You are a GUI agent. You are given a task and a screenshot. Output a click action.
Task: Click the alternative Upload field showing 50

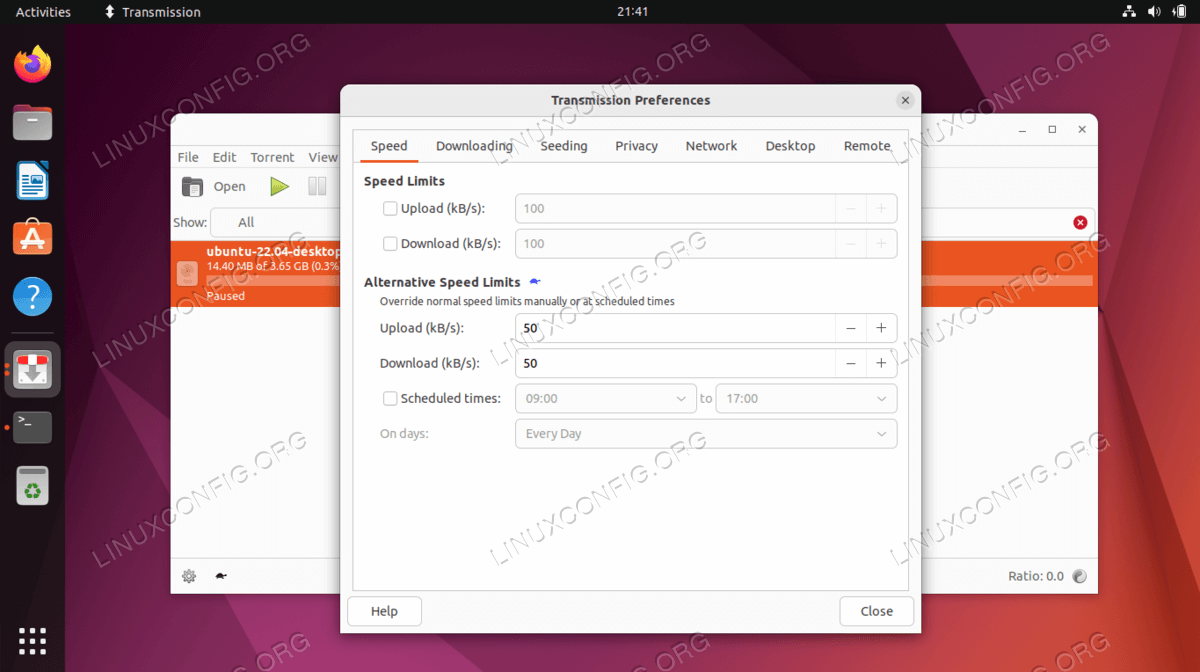[x=675, y=329]
